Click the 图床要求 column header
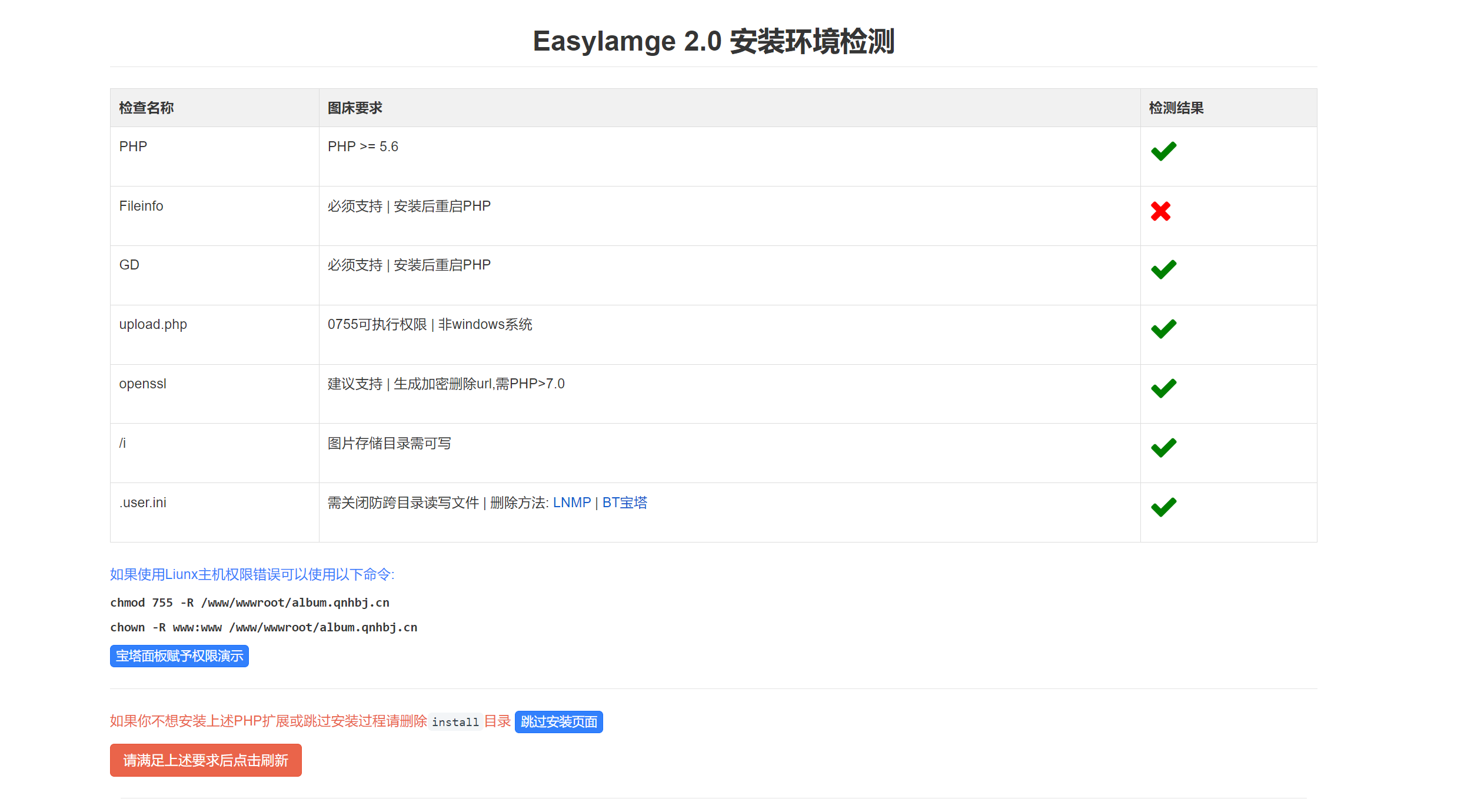 (x=355, y=108)
